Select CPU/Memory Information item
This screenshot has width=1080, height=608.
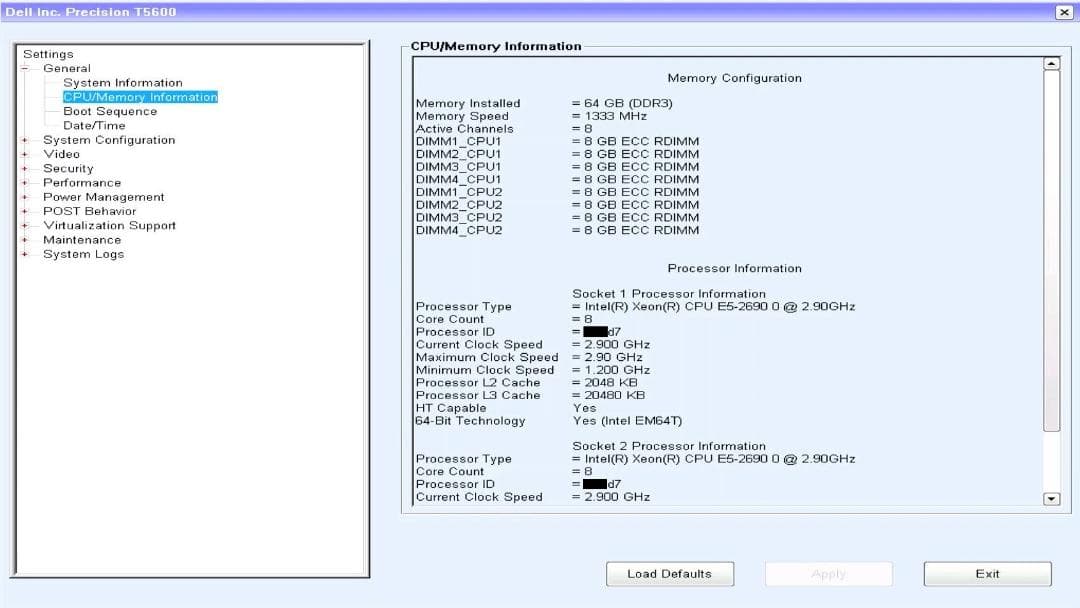tap(141, 97)
